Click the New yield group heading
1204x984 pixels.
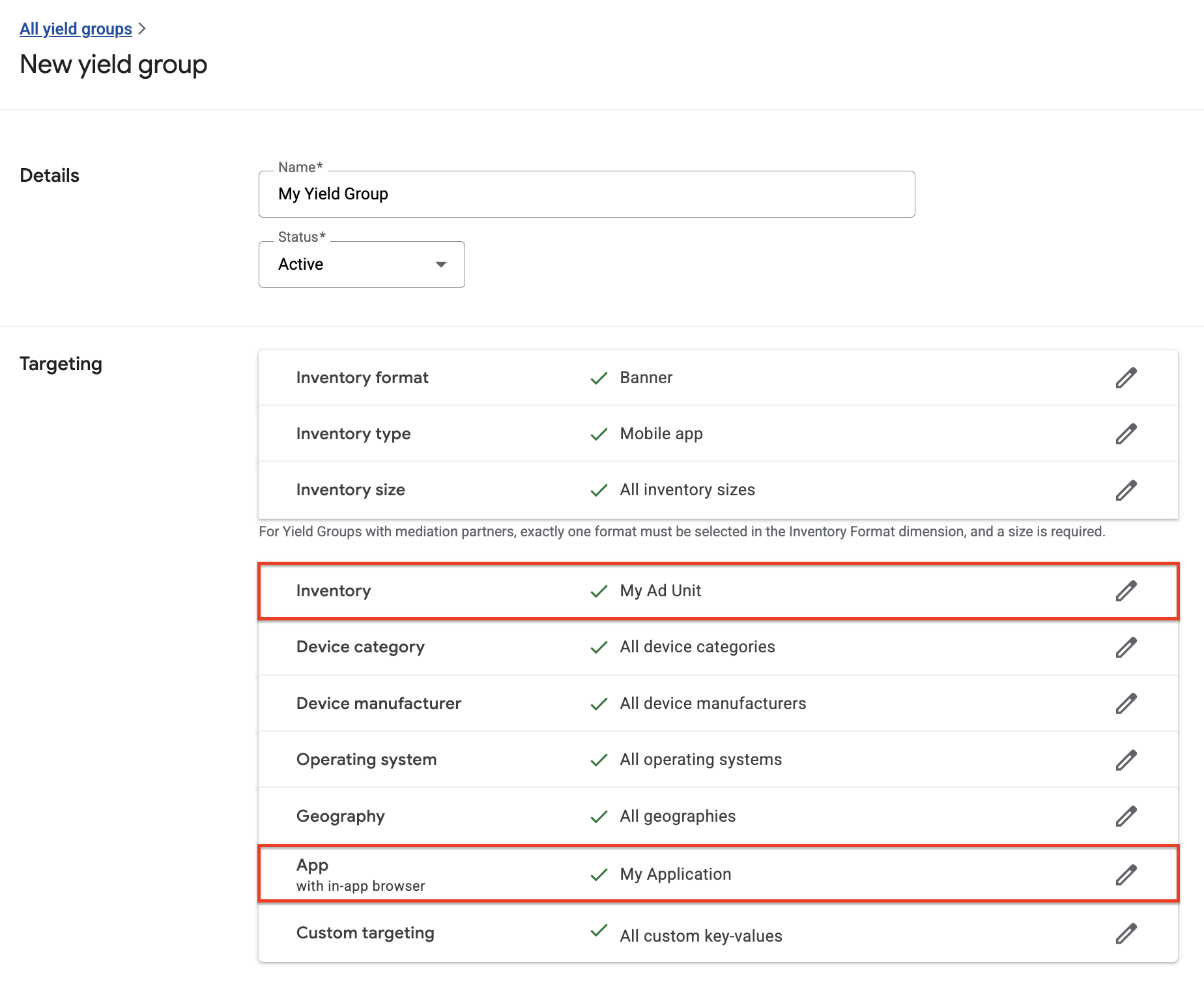point(113,65)
